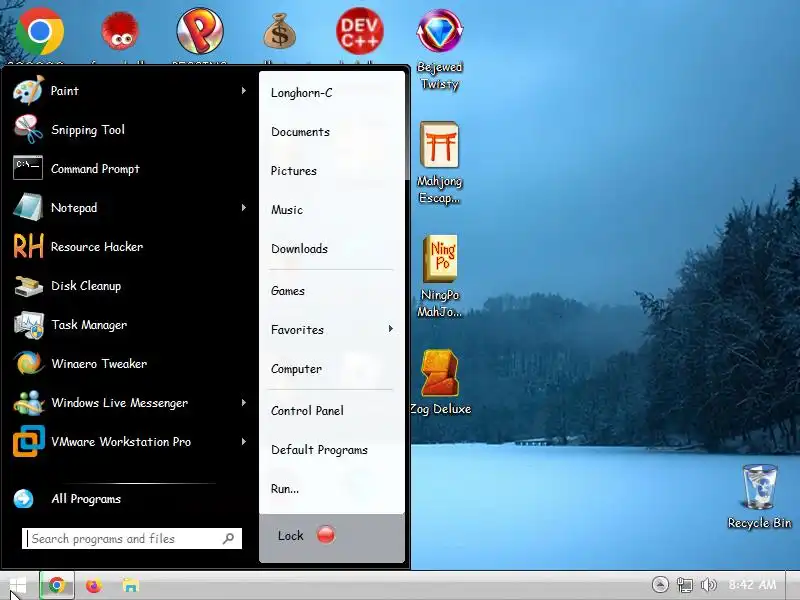Expand the Paint jump list arrow
This screenshot has height=600, width=800.
(244, 91)
